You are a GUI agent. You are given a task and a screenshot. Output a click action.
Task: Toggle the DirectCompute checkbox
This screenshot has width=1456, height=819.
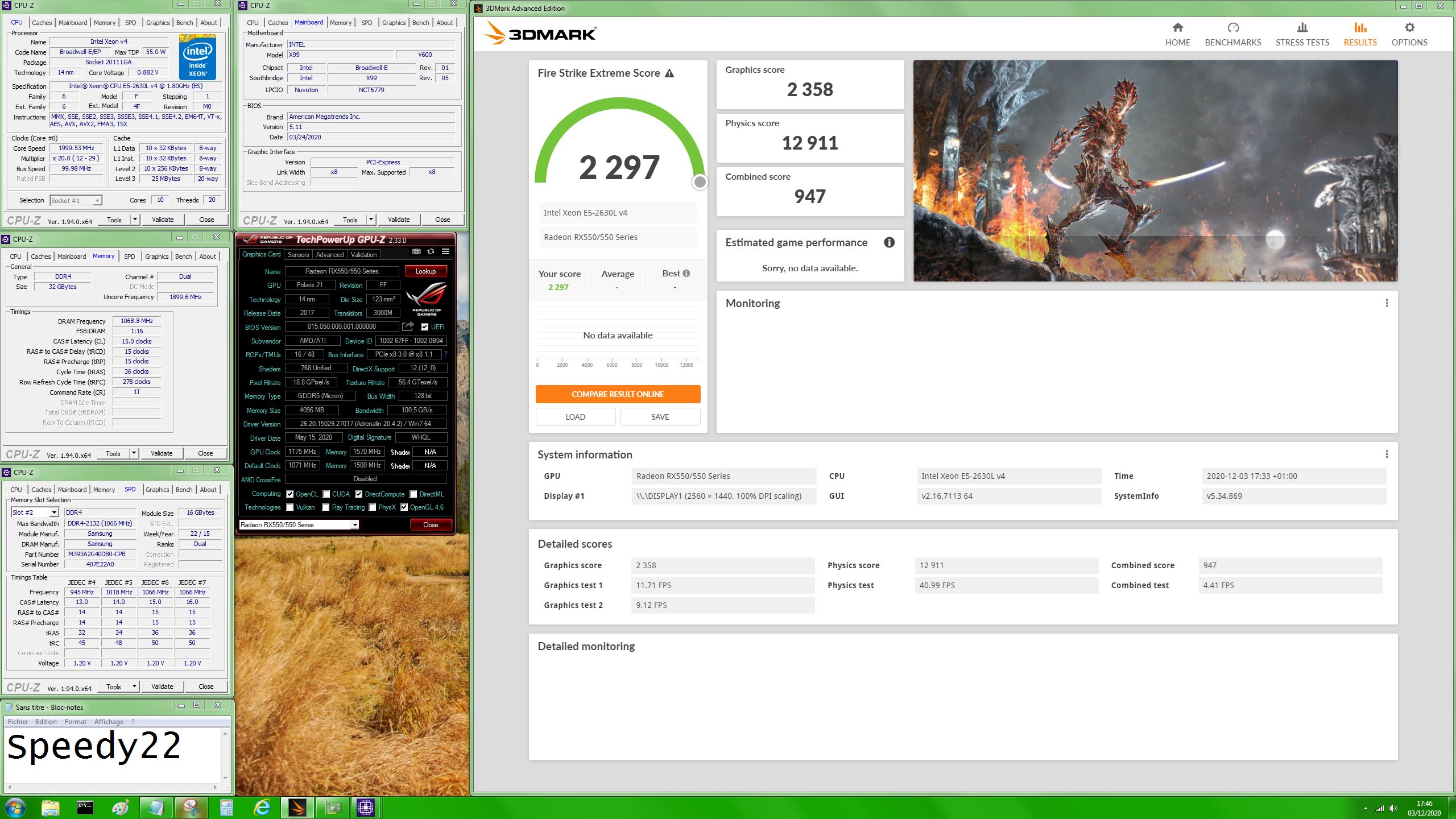359,494
